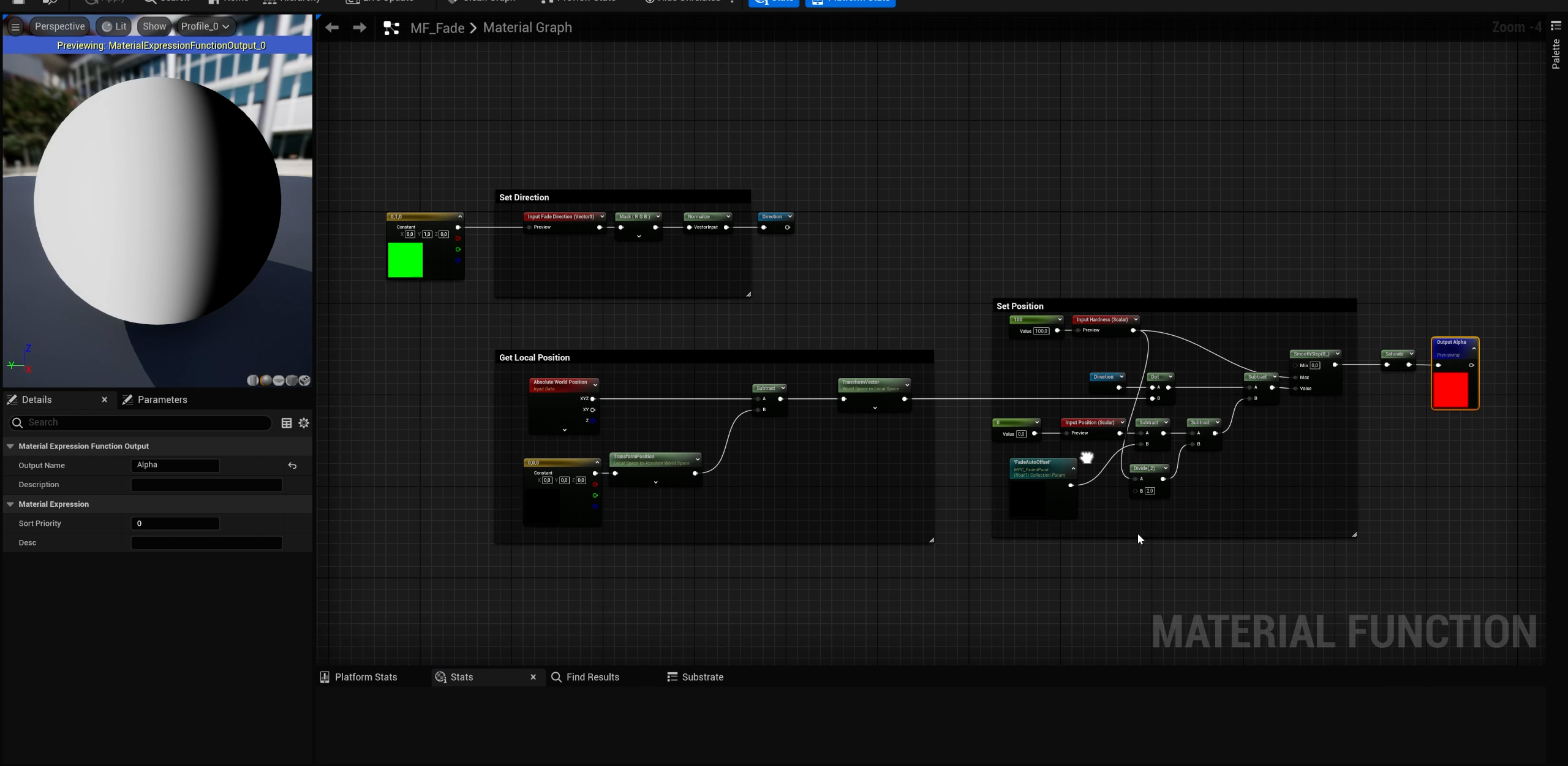Screen dimensions: 1568x766
Task: Open the Perspective view menu
Action: pyautogui.click(x=59, y=26)
